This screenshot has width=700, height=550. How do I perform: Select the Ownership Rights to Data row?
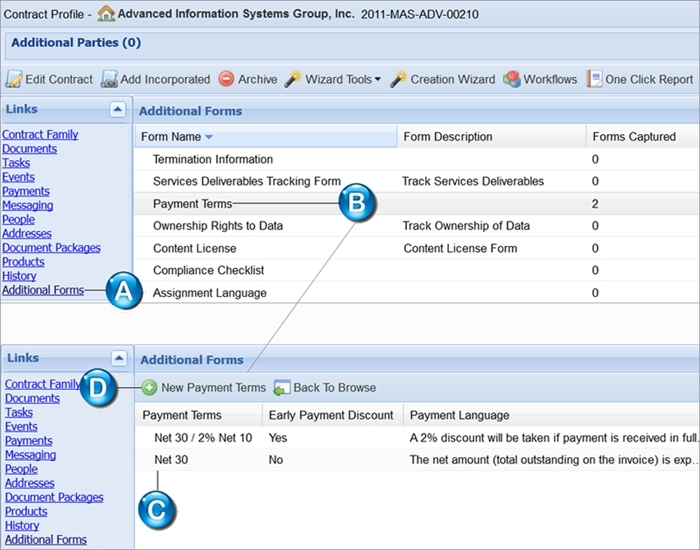coord(417,226)
